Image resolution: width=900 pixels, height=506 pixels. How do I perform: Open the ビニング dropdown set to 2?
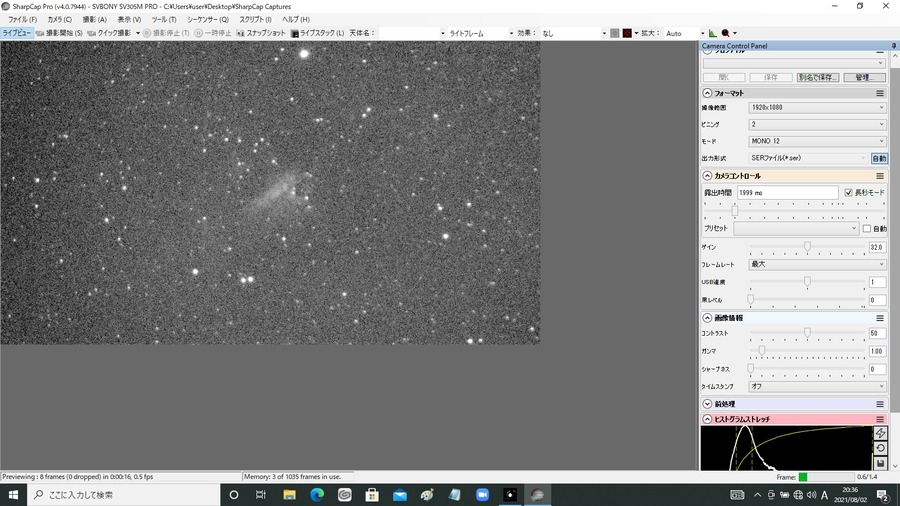coord(817,124)
